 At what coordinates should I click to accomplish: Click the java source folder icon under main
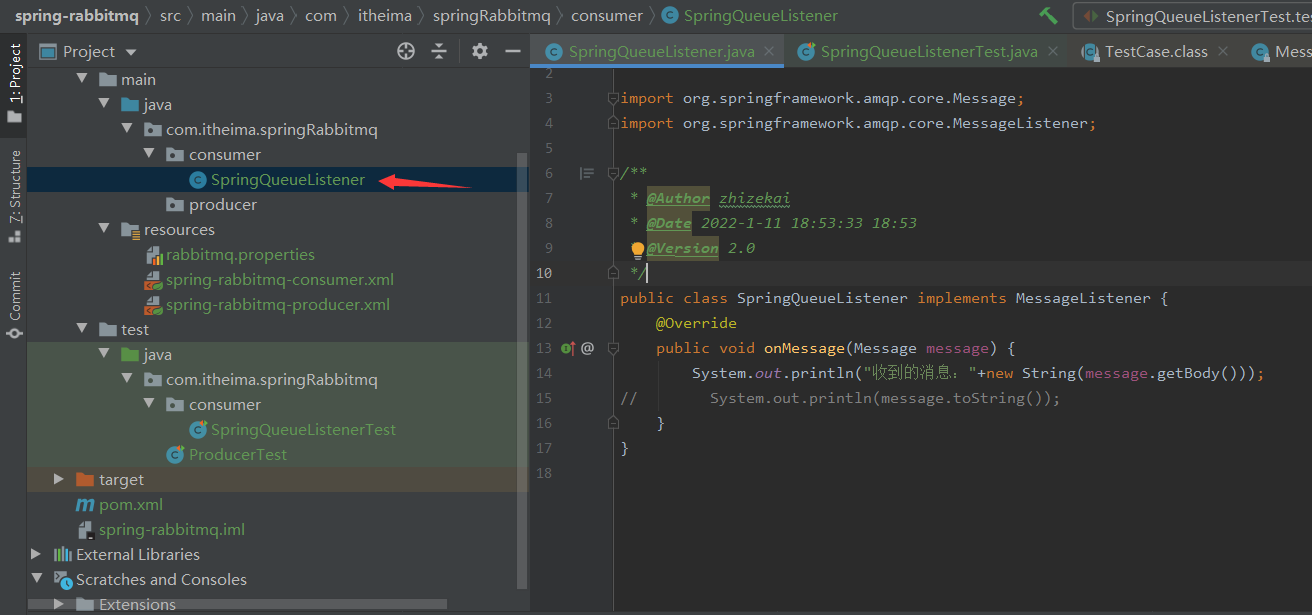point(130,104)
